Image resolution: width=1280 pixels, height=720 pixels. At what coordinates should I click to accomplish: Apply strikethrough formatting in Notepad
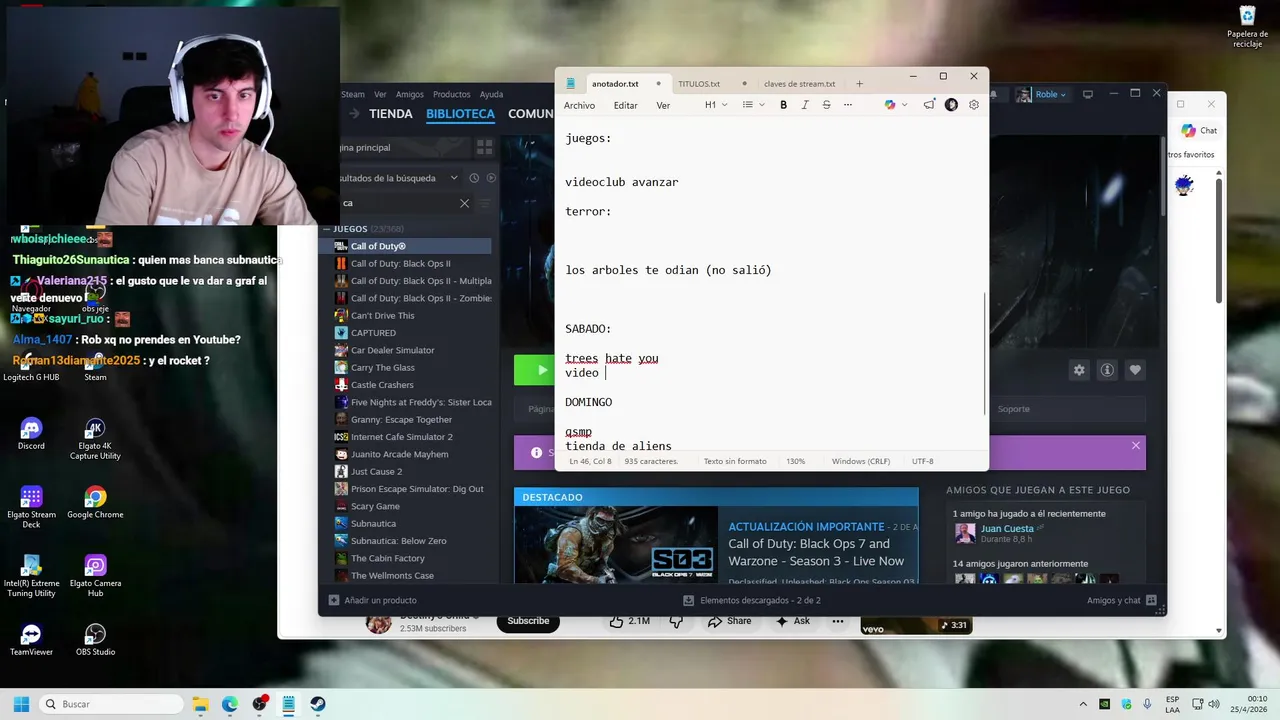(826, 105)
